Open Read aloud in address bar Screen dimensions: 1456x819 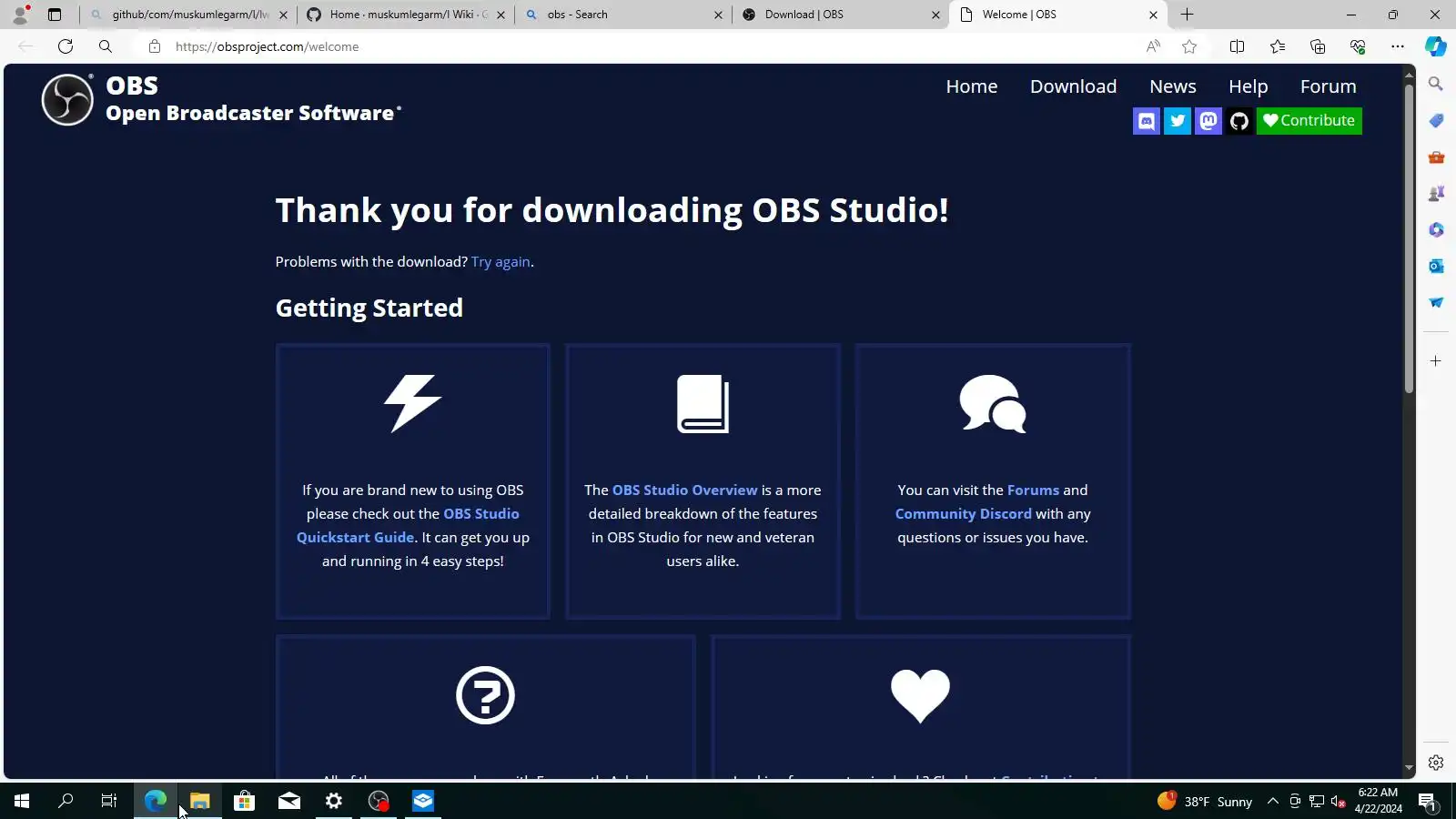[1153, 46]
